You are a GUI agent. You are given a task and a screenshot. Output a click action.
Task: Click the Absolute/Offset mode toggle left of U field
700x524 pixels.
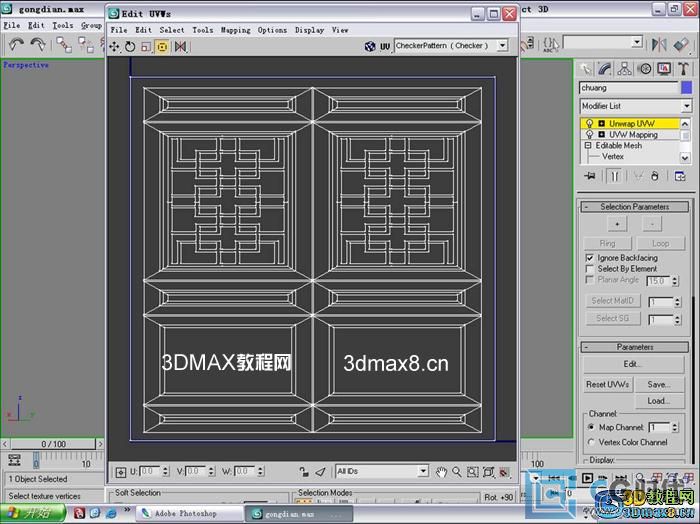click(x=121, y=472)
